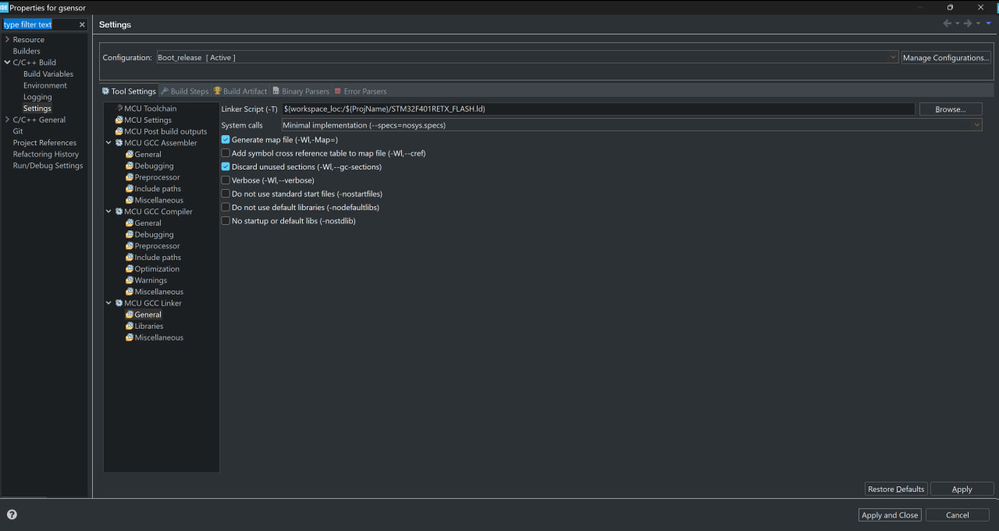Open the view menu triangle icon

tap(989, 24)
